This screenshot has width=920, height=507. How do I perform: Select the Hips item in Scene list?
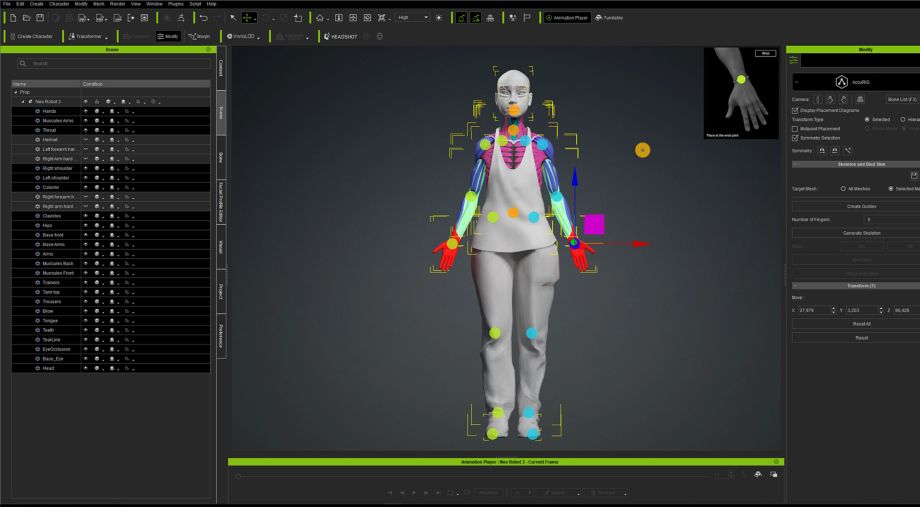click(x=48, y=225)
